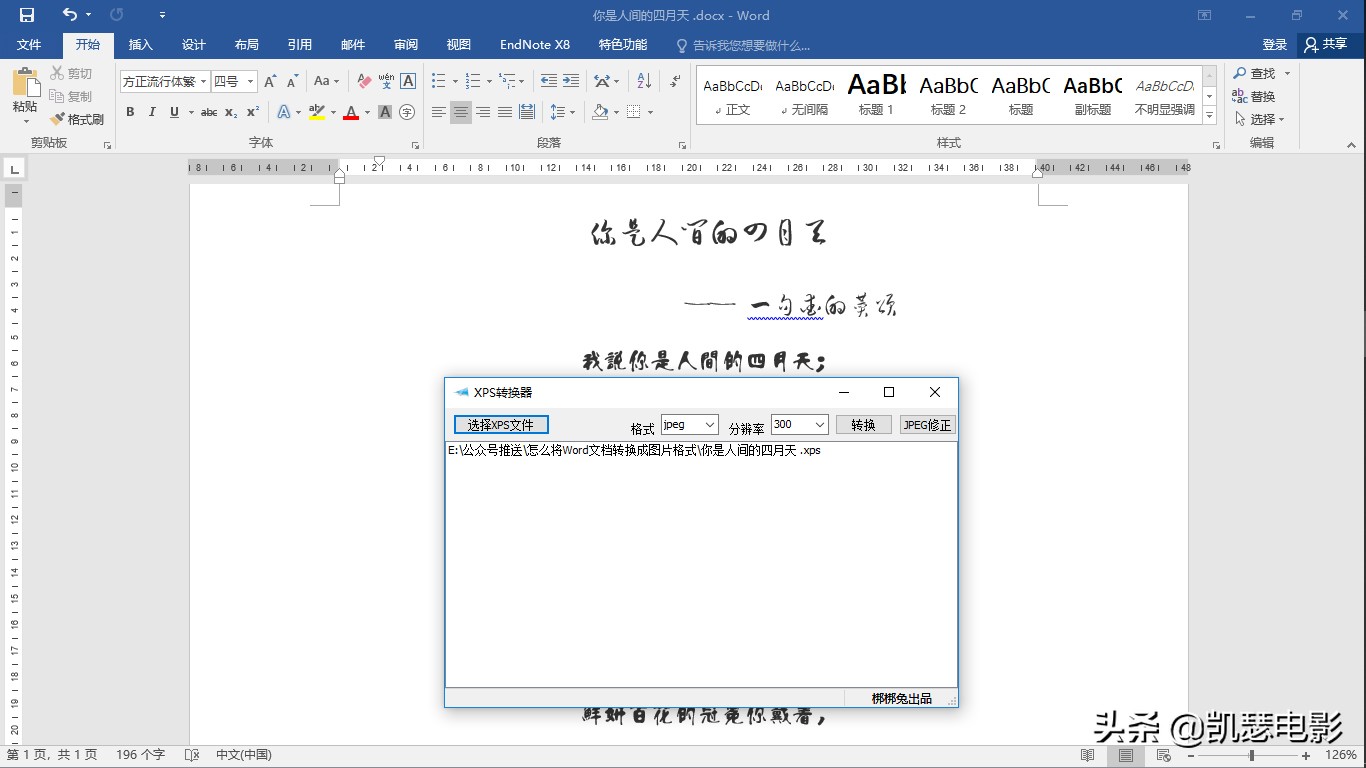Select the subscript icon
The height and width of the screenshot is (768, 1366).
point(233,113)
